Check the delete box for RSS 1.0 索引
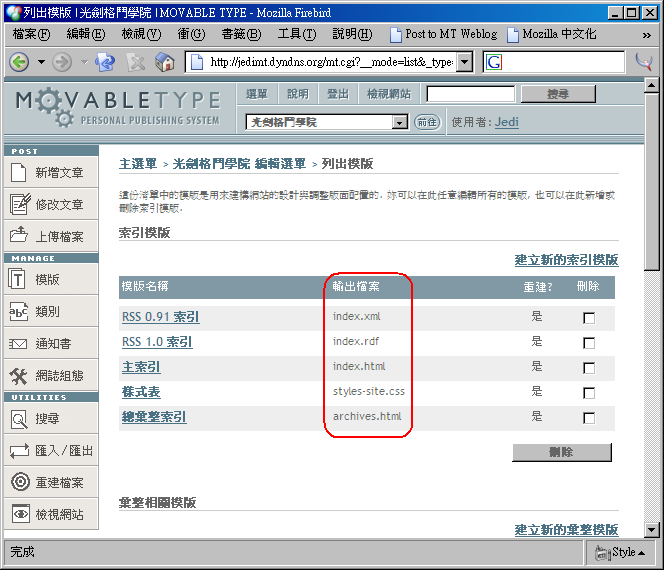The height and width of the screenshot is (570, 664). point(589,343)
